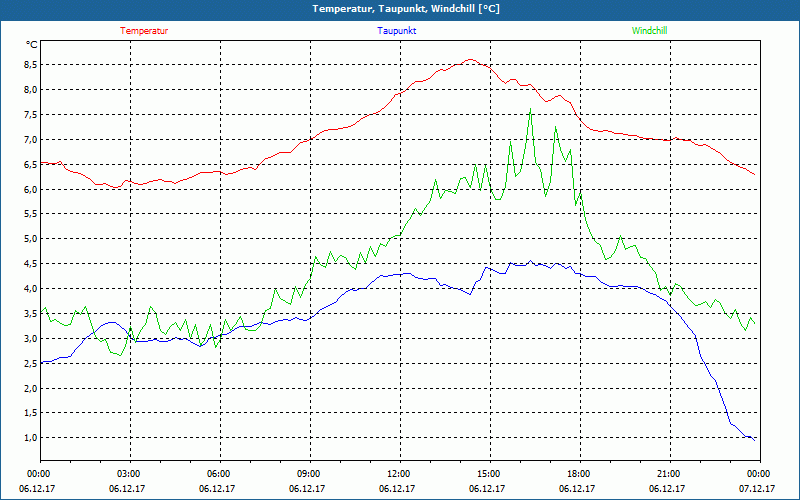Click the 06:00 time label
This screenshot has width=800, height=500.
coord(220,474)
